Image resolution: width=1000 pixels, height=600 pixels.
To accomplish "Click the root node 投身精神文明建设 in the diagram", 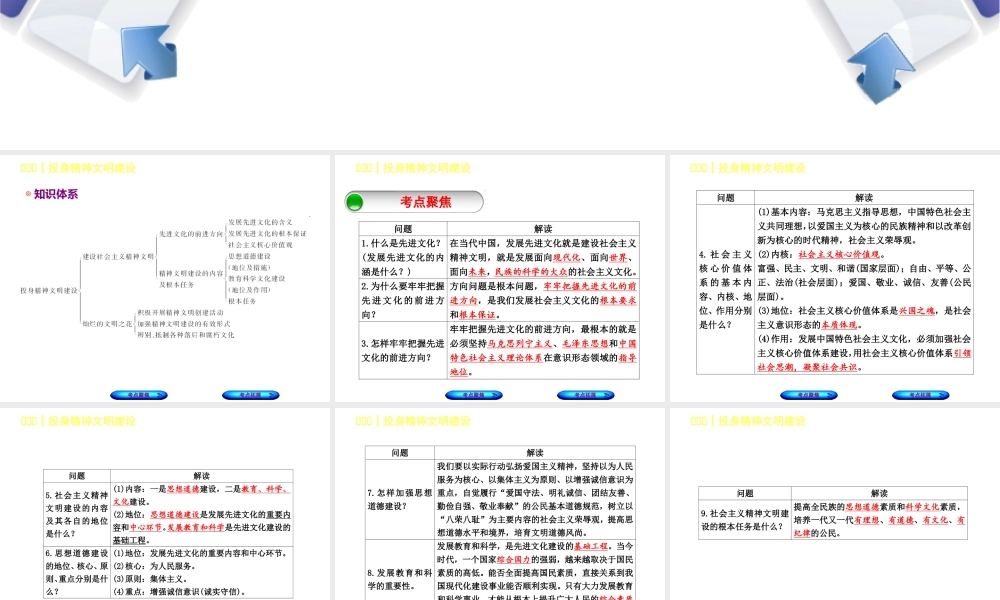I will coord(49,290).
